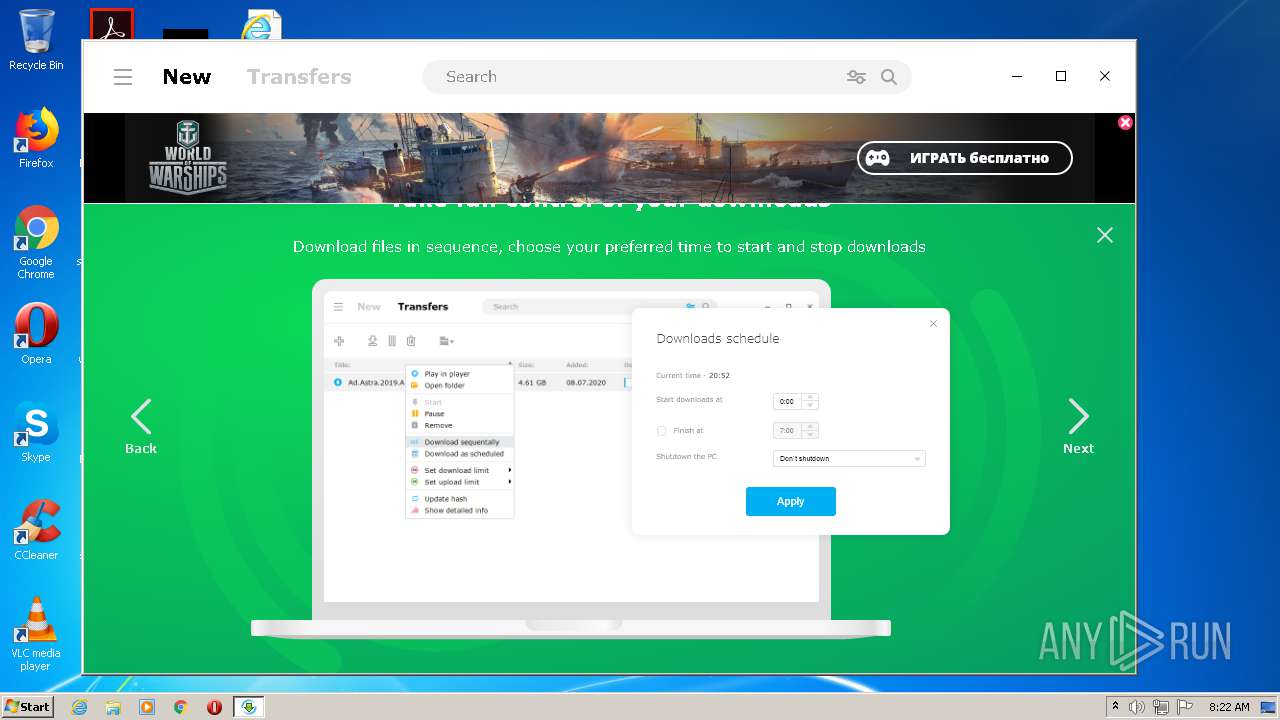Viewport: 1280px width, 720px height.
Task: Minimize the MediaGet window
Action: pos(1017,76)
